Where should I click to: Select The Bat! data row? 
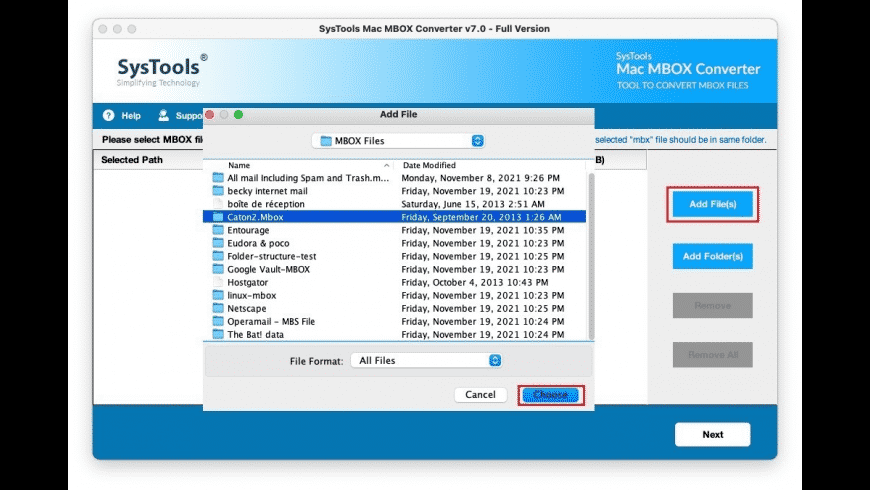point(394,334)
